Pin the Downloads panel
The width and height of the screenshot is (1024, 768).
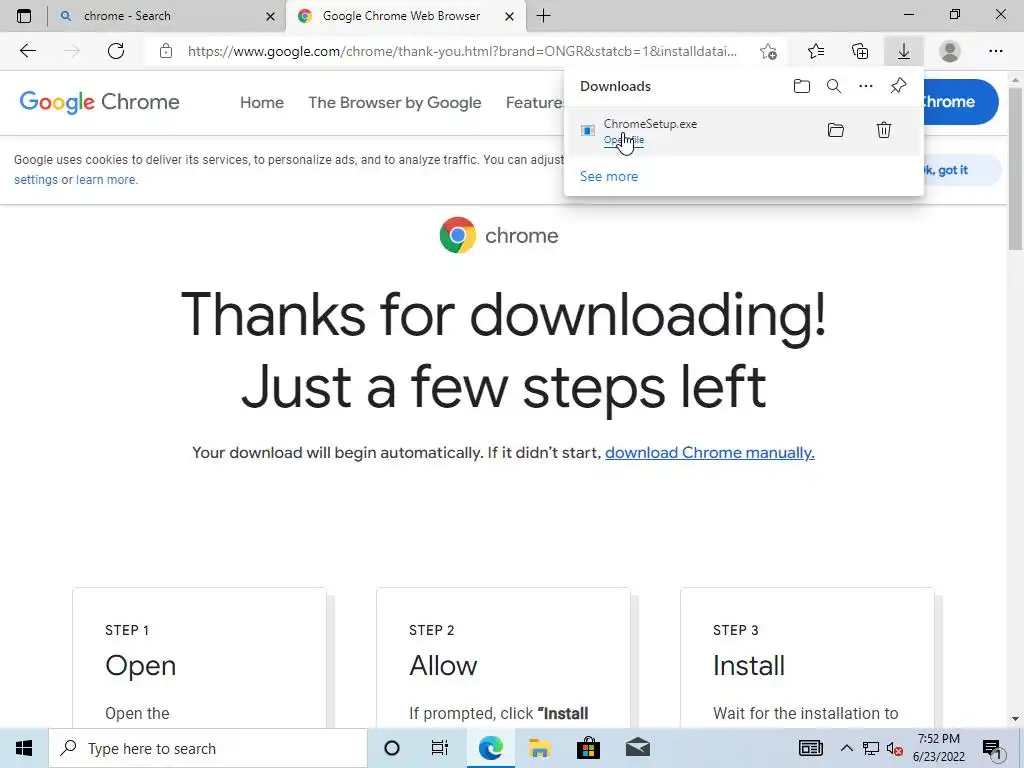[899, 86]
